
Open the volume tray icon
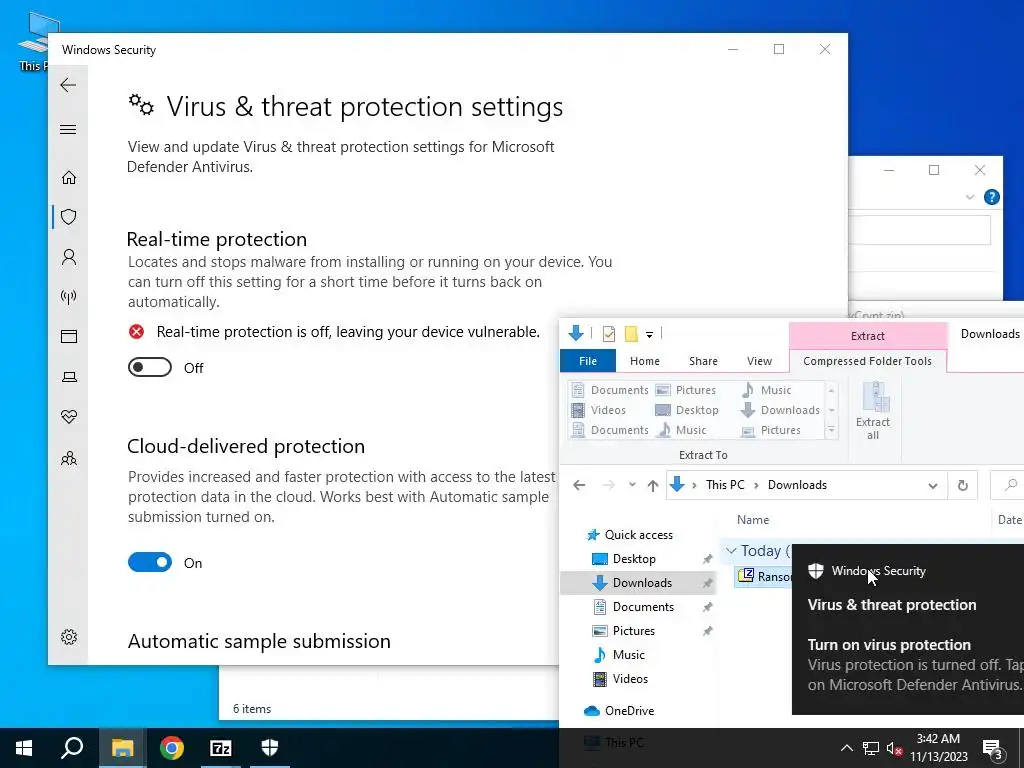895,748
